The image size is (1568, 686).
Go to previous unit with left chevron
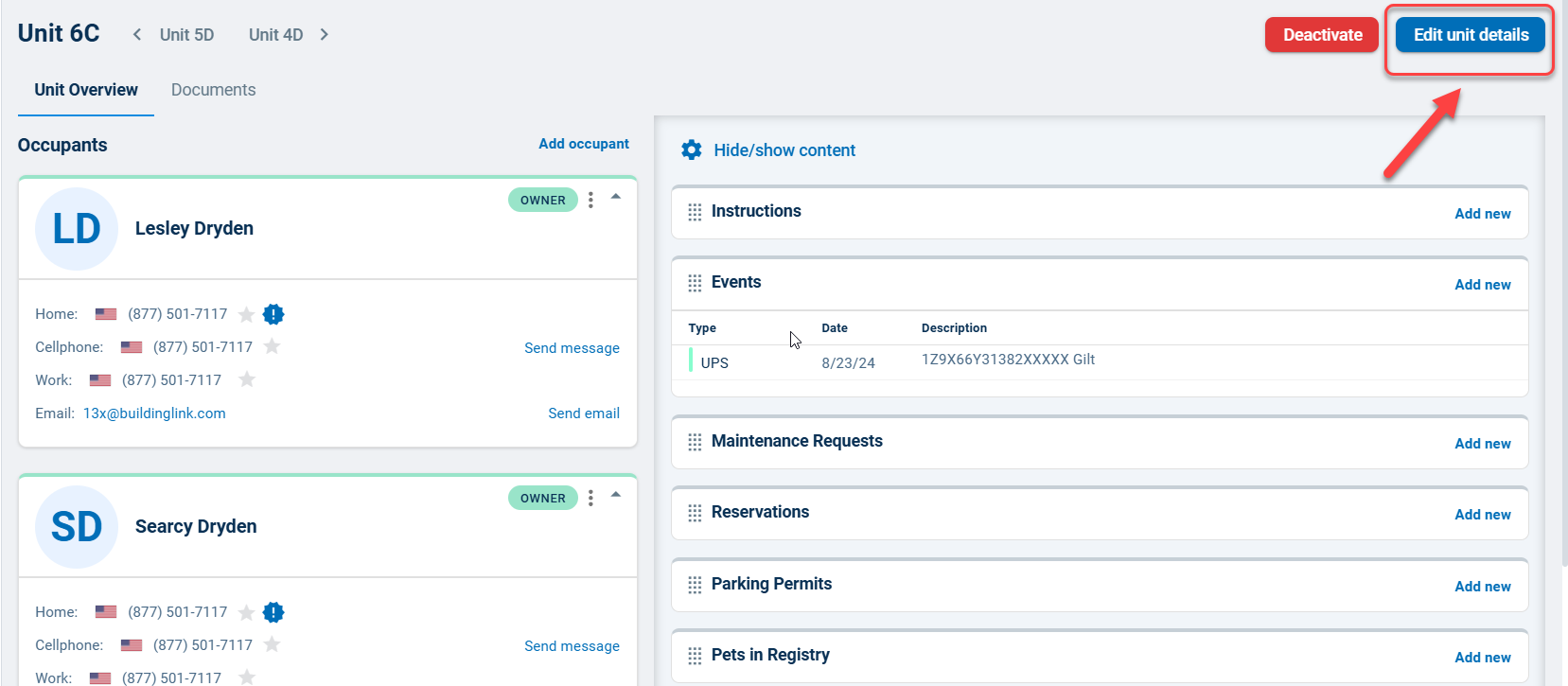click(137, 34)
